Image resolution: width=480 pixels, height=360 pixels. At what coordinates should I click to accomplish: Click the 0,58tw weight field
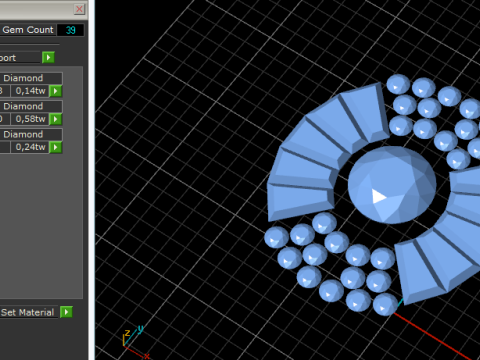point(30,119)
